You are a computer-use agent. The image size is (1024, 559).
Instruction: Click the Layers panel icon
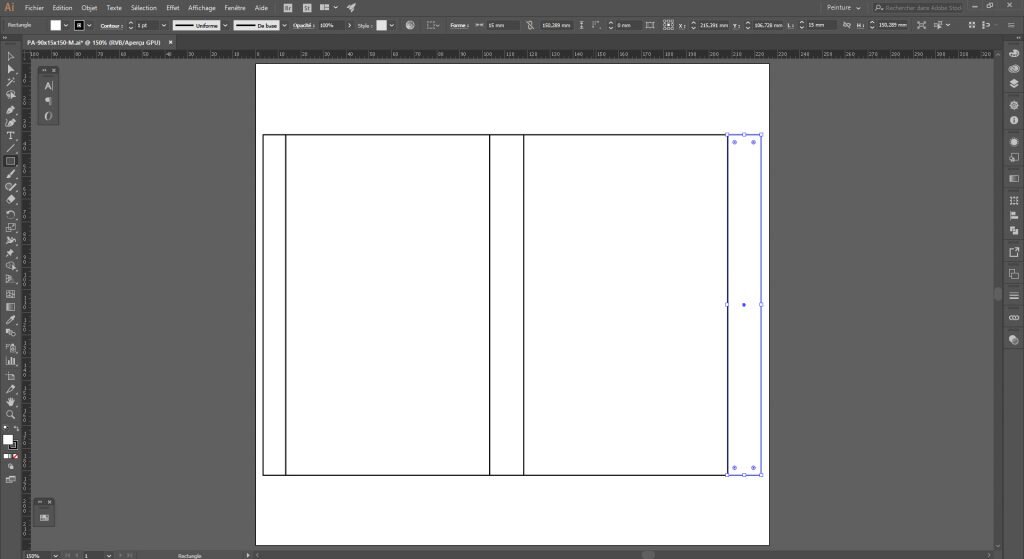[x=1013, y=83]
